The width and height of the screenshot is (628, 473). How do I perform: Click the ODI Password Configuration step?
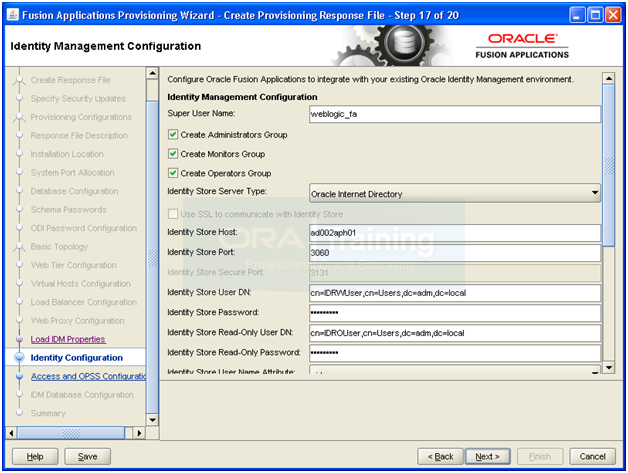pos(84,228)
